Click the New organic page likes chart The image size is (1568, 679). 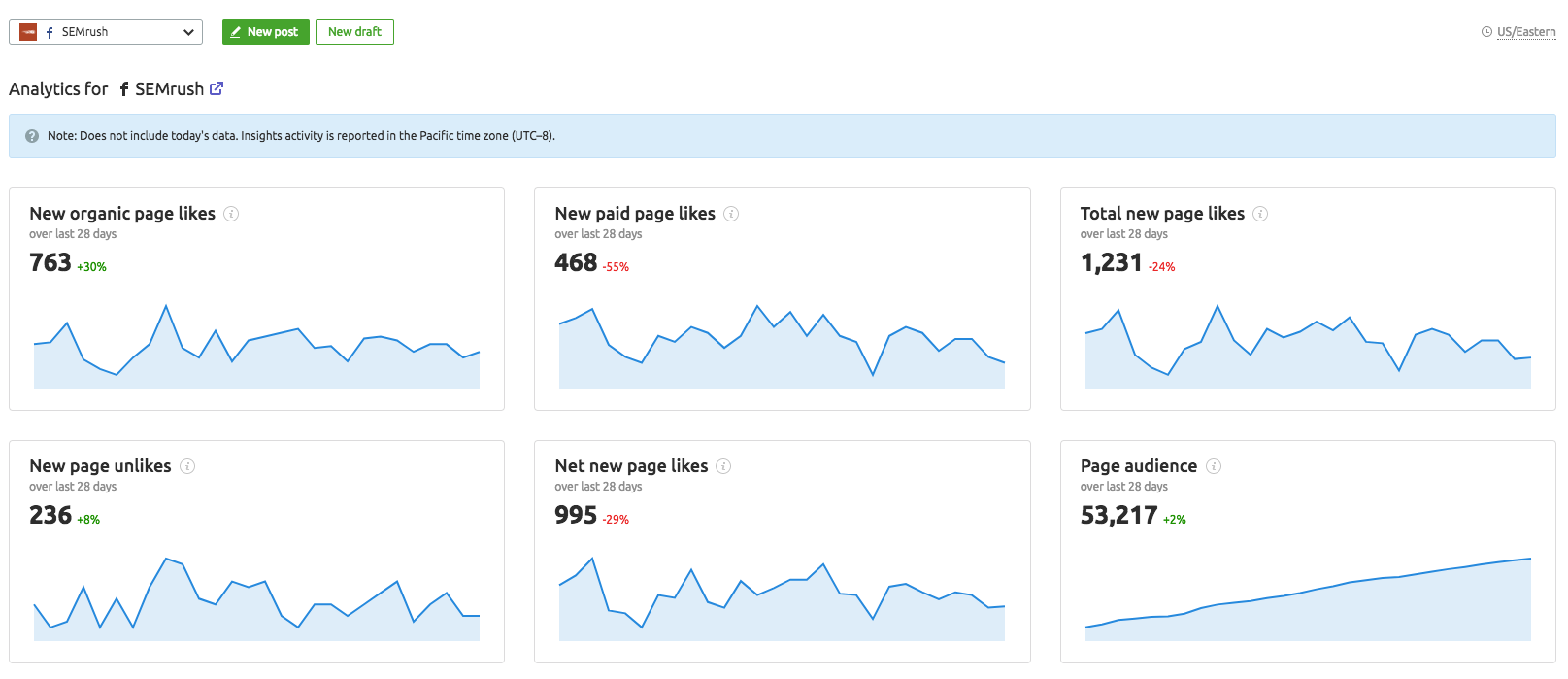pos(256,347)
